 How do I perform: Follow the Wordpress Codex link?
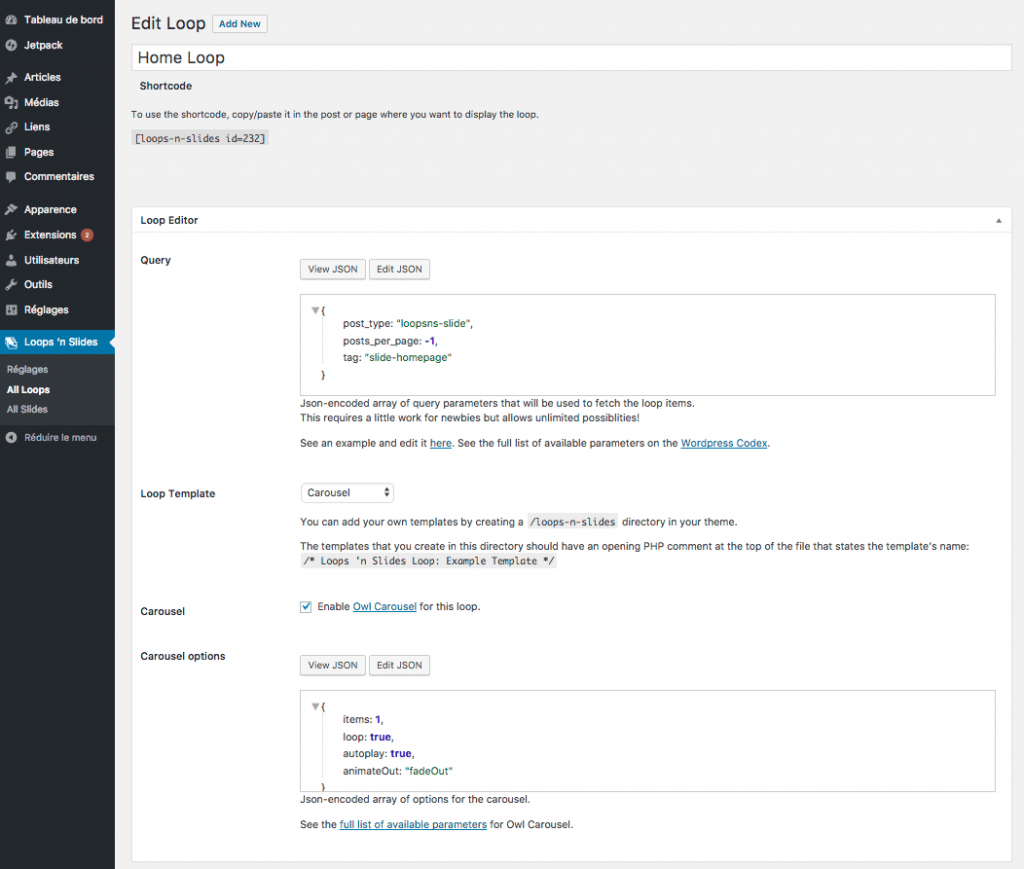724,443
